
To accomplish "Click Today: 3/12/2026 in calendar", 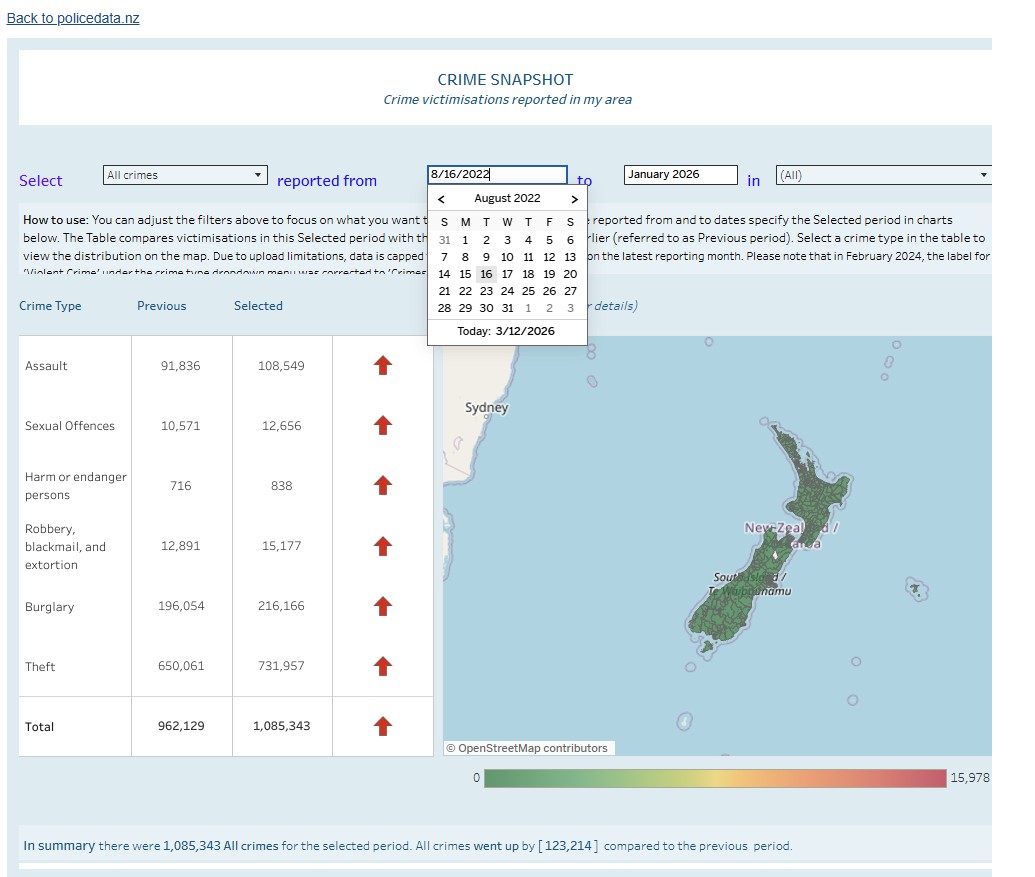I will click(x=506, y=331).
